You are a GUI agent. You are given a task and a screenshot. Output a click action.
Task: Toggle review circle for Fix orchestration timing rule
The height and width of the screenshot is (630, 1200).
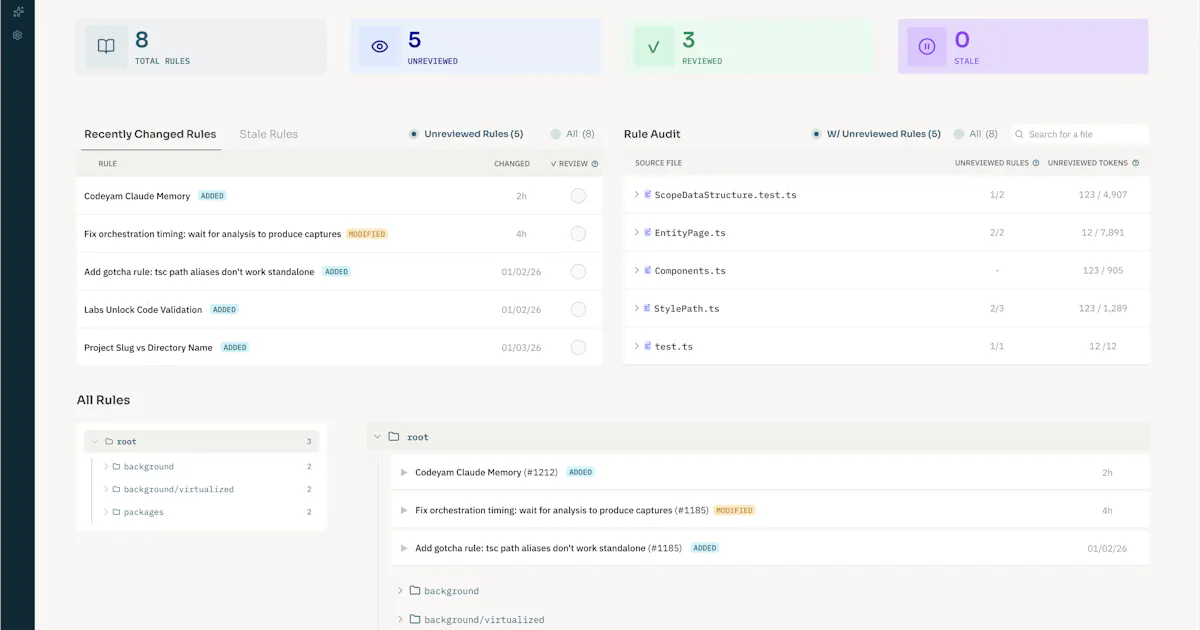pyautogui.click(x=578, y=234)
